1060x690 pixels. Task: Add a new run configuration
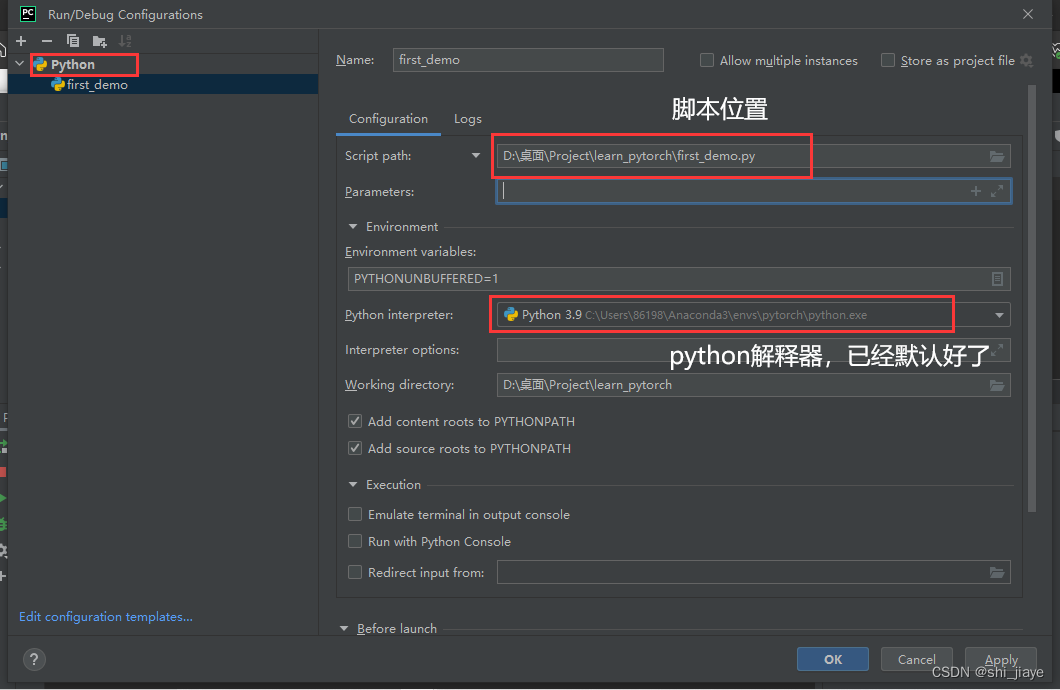[x=21, y=41]
